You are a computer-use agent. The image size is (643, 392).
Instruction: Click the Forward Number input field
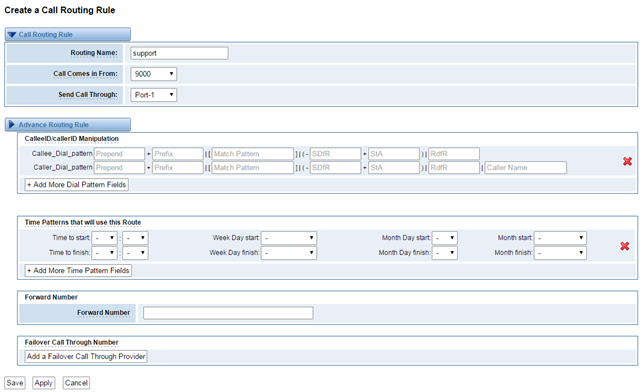click(228, 313)
